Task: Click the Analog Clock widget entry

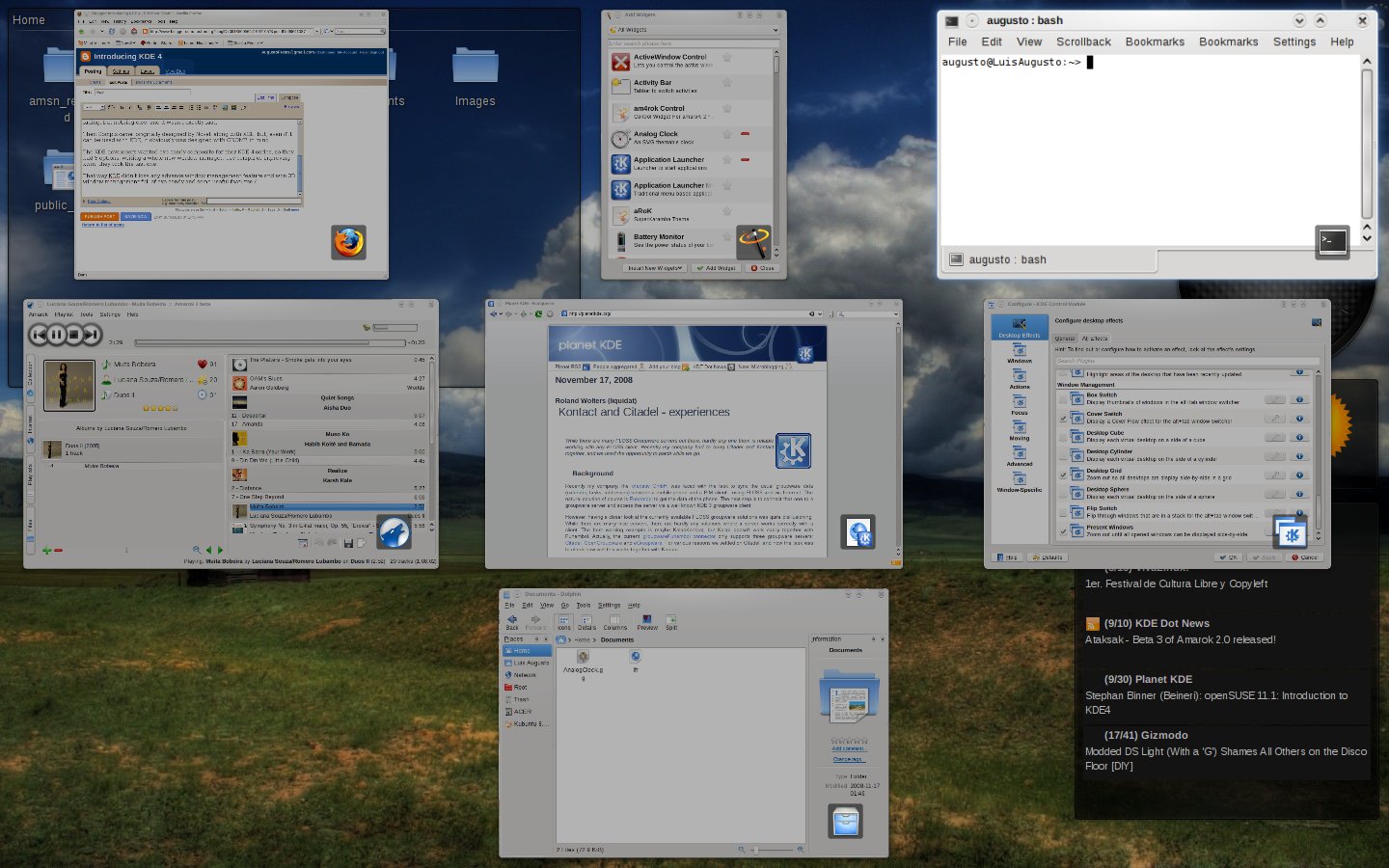Action: pyautogui.click(x=692, y=138)
